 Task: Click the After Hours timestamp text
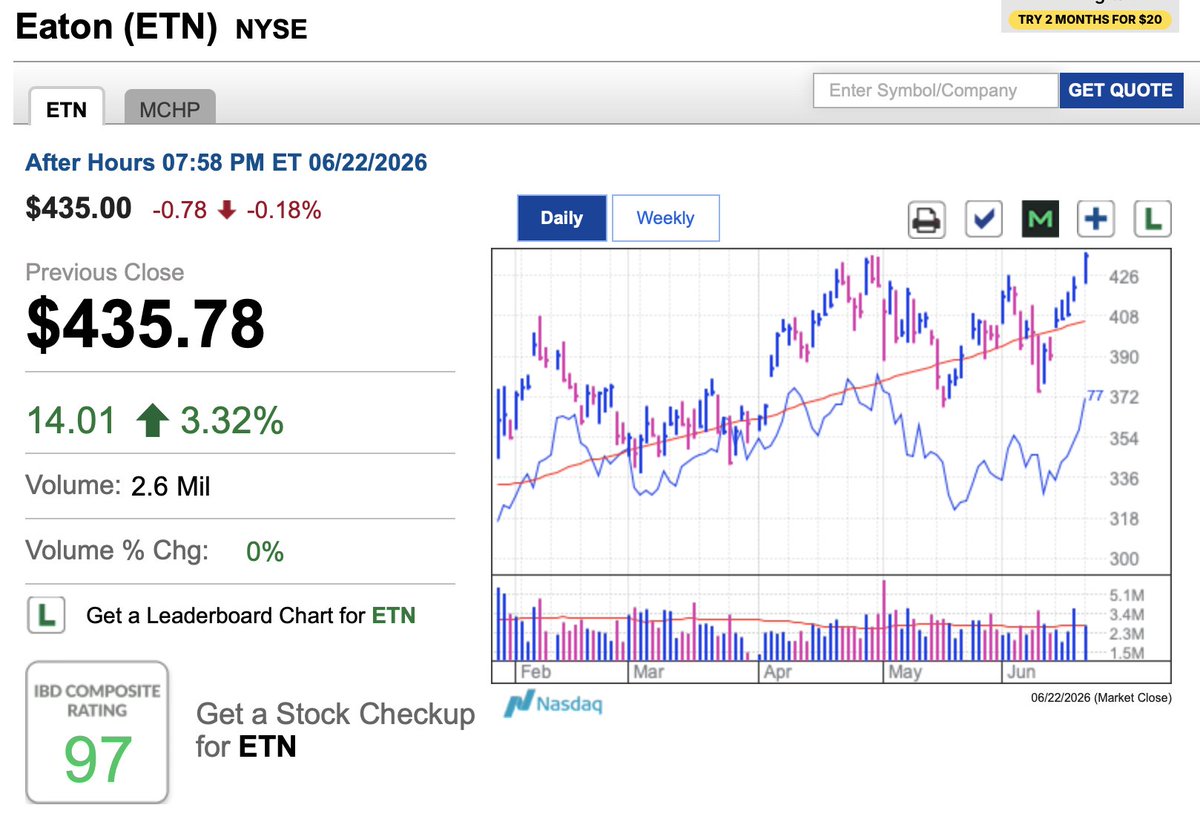click(226, 162)
